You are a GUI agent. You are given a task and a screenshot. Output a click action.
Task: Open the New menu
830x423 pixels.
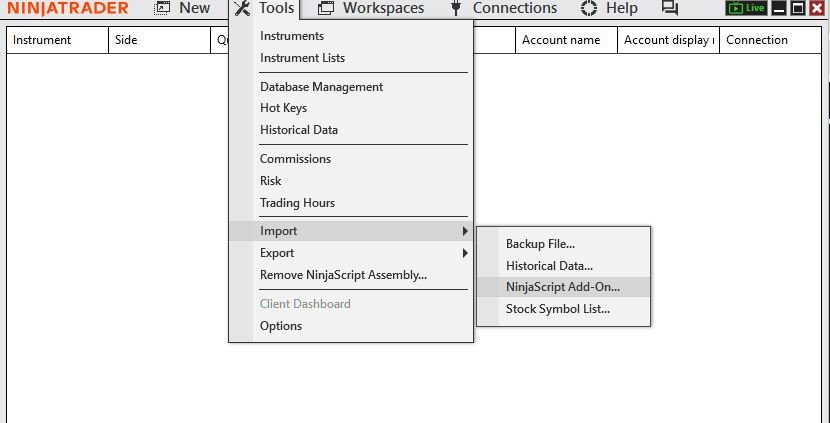[x=194, y=8]
